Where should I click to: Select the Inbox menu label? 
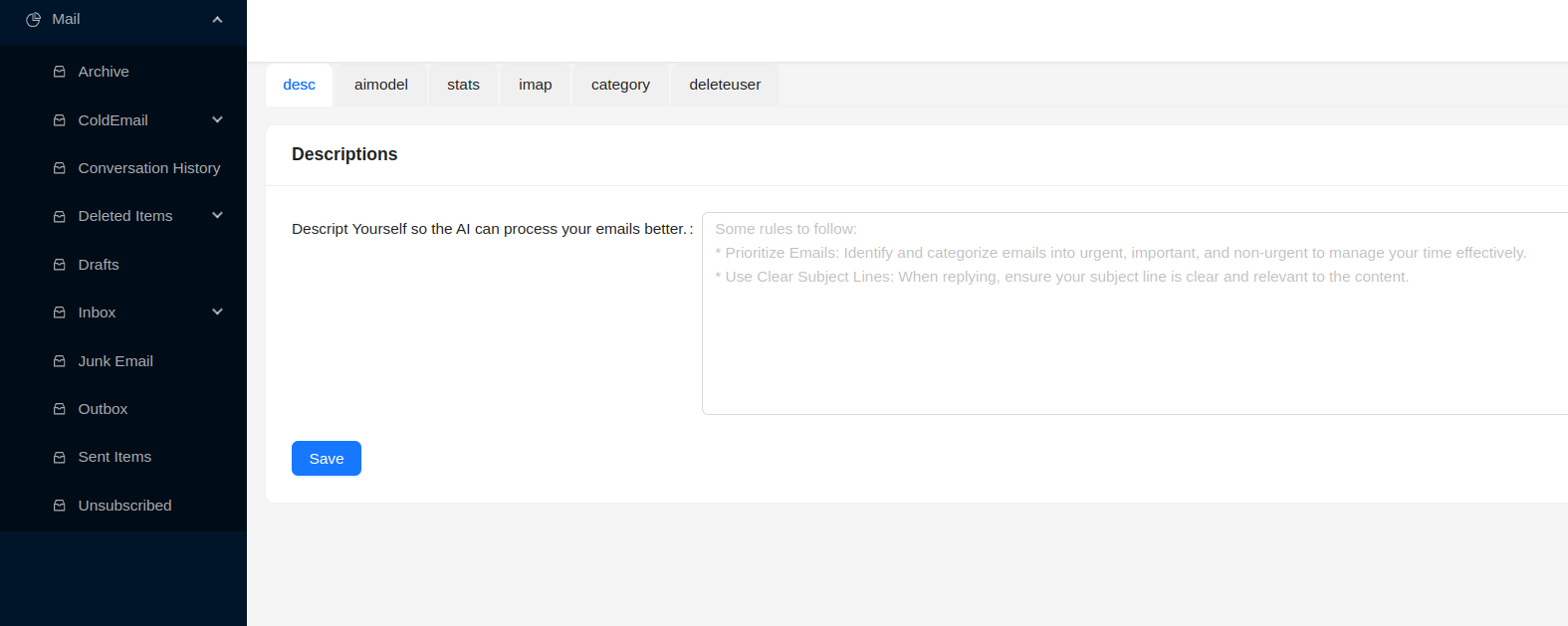(97, 313)
